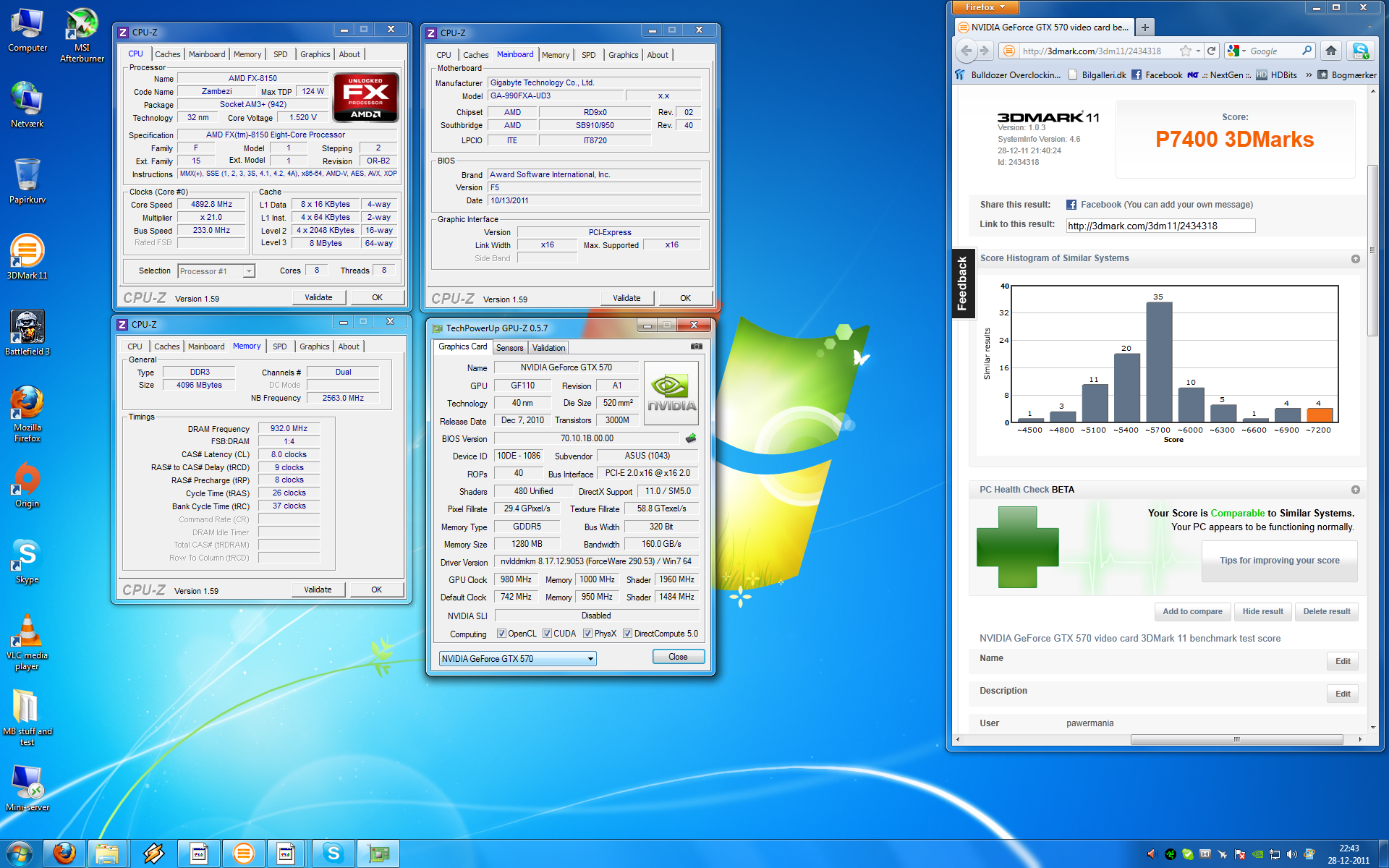
Task: Click the bookmark star in the URL bar
Action: tap(1185, 51)
